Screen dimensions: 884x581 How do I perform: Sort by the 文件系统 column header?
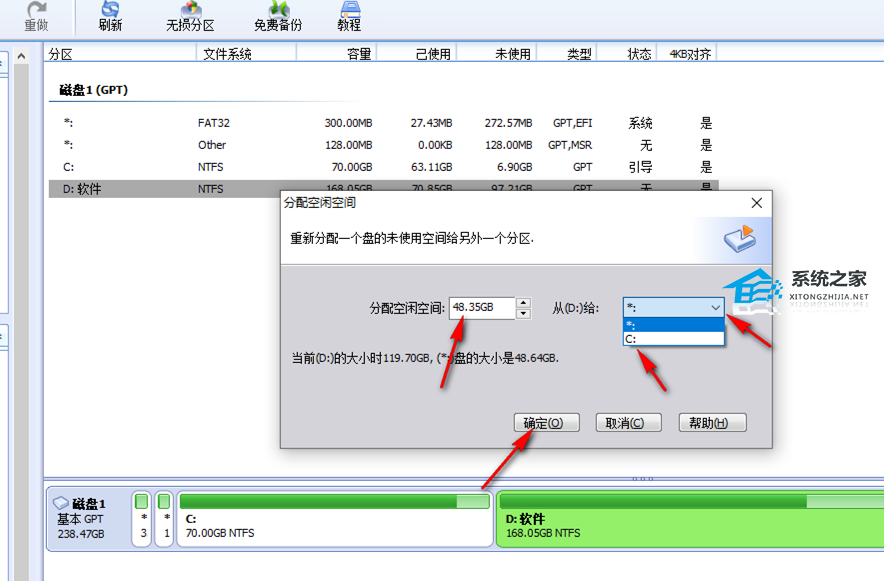[246, 54]
